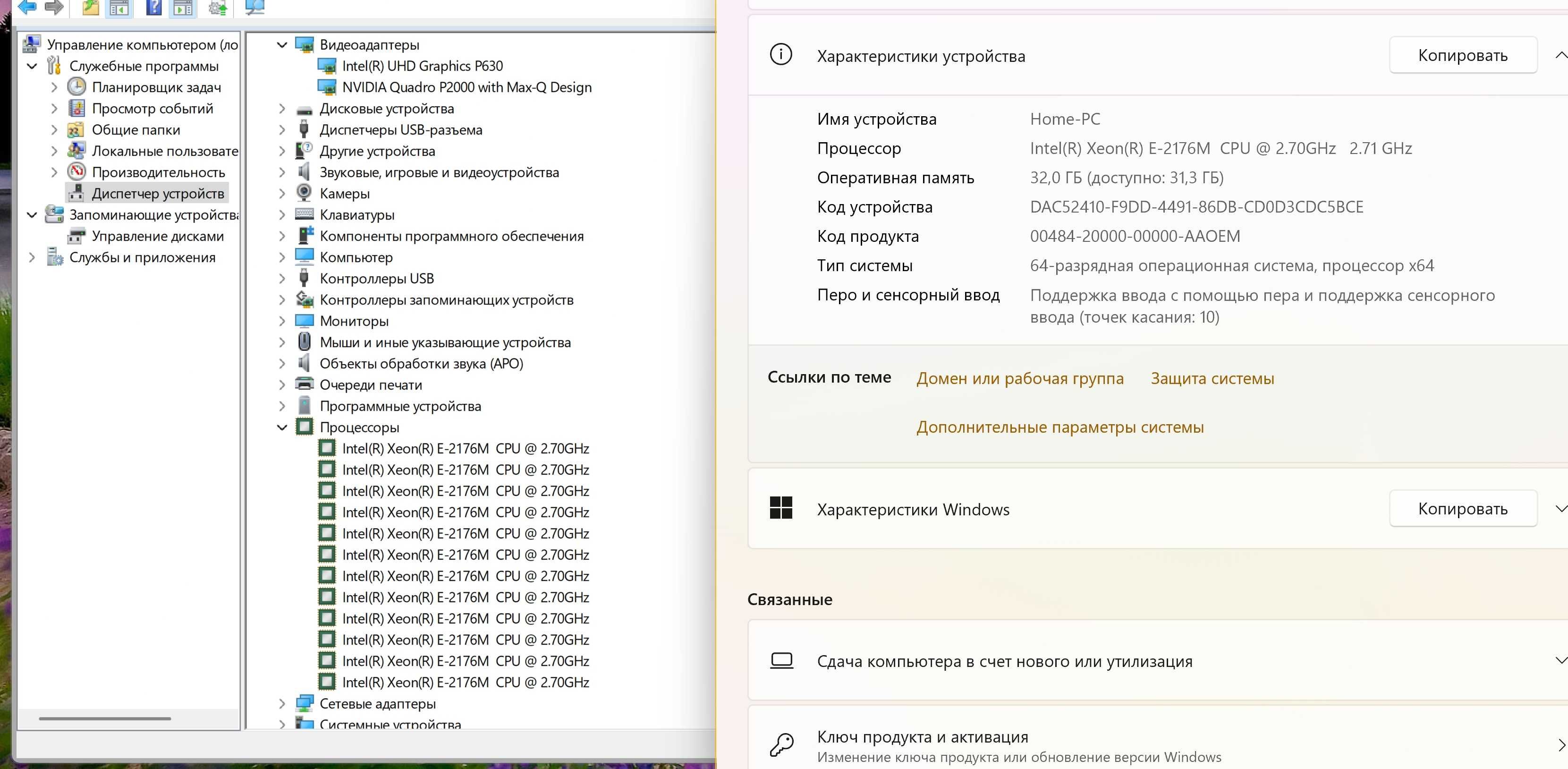The image size is (1568, 769).
Task: Click Update driver gear toolbar icon
Action: [218, 7]
